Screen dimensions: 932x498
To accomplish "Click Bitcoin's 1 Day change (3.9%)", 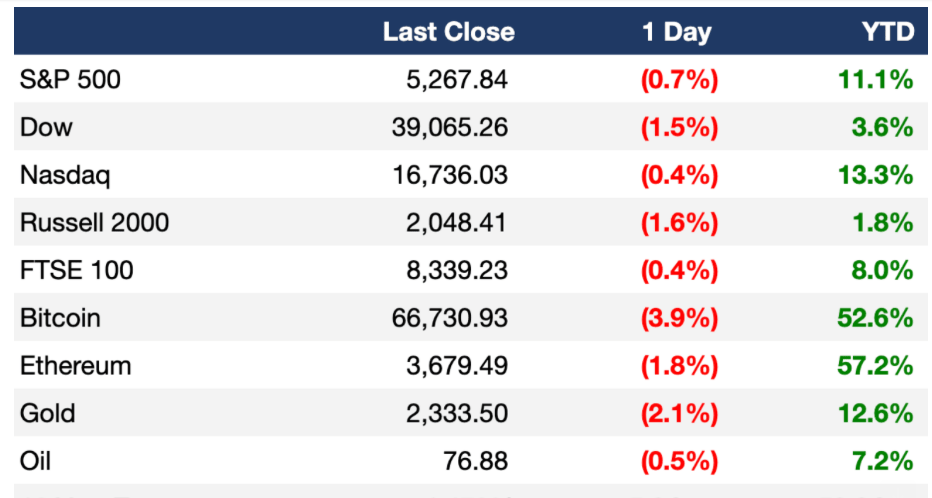I will coord(679,319).
